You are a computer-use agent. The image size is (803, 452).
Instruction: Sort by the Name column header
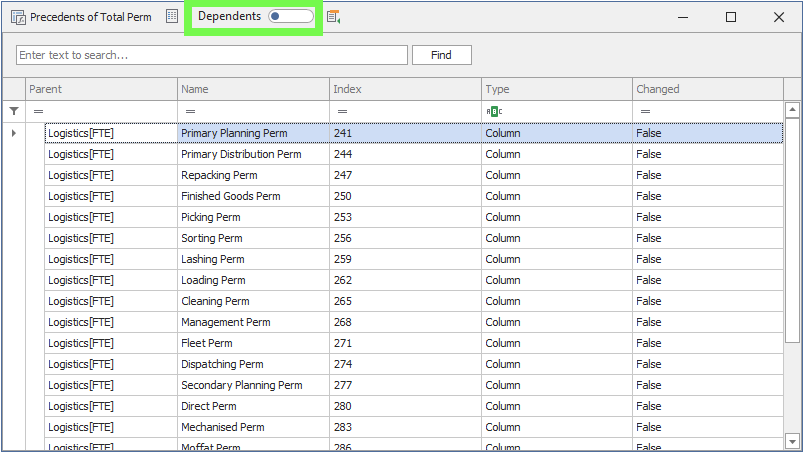pyautogui.click(x=253, y=89)
